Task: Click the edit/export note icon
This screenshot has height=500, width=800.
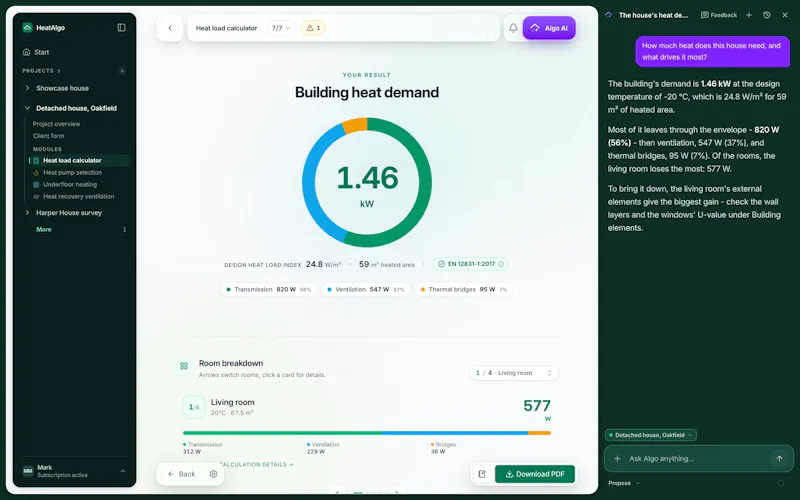Action: click(x=482, y=474)
